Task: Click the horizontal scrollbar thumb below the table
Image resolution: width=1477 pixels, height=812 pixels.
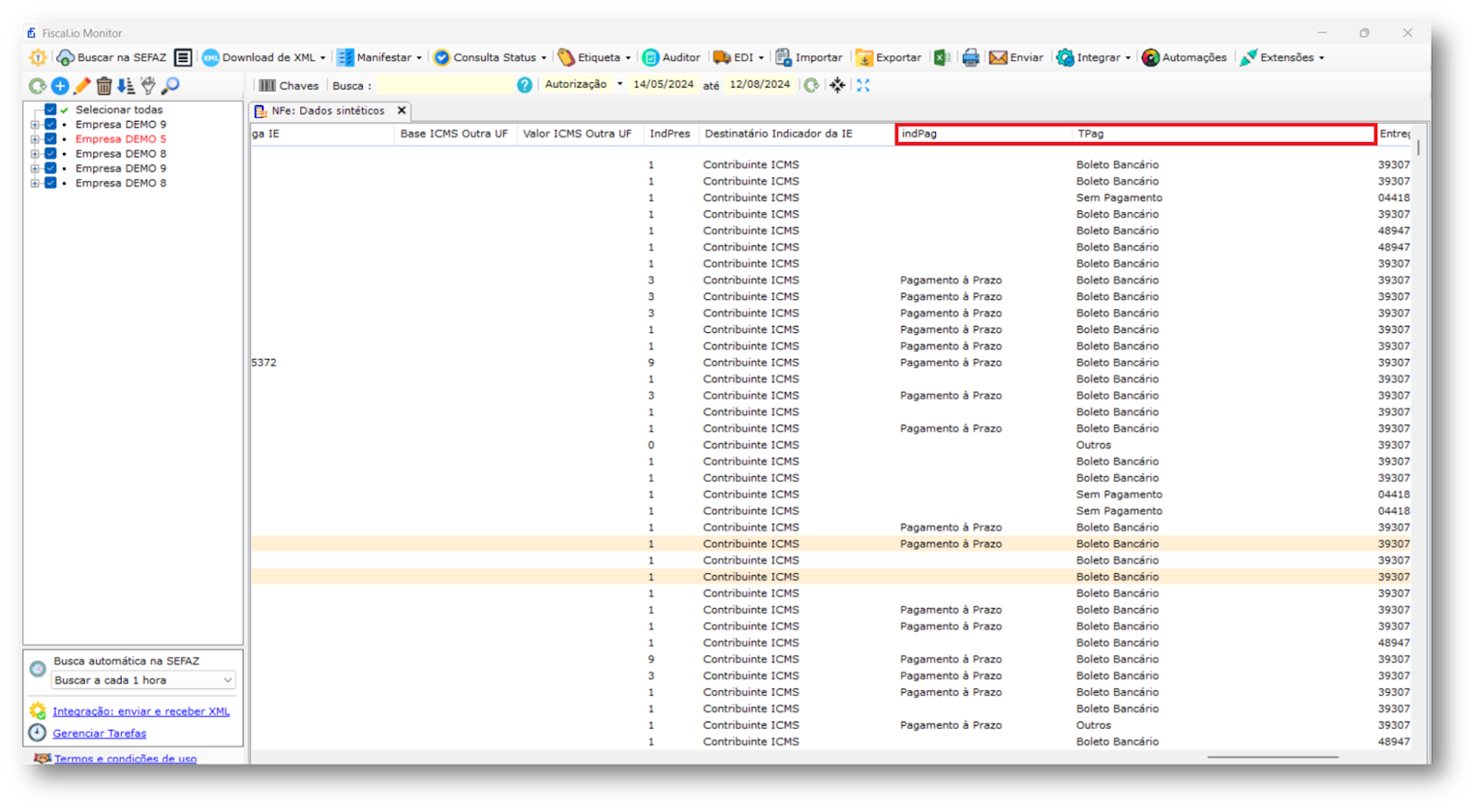Action: pos(1273,758)
